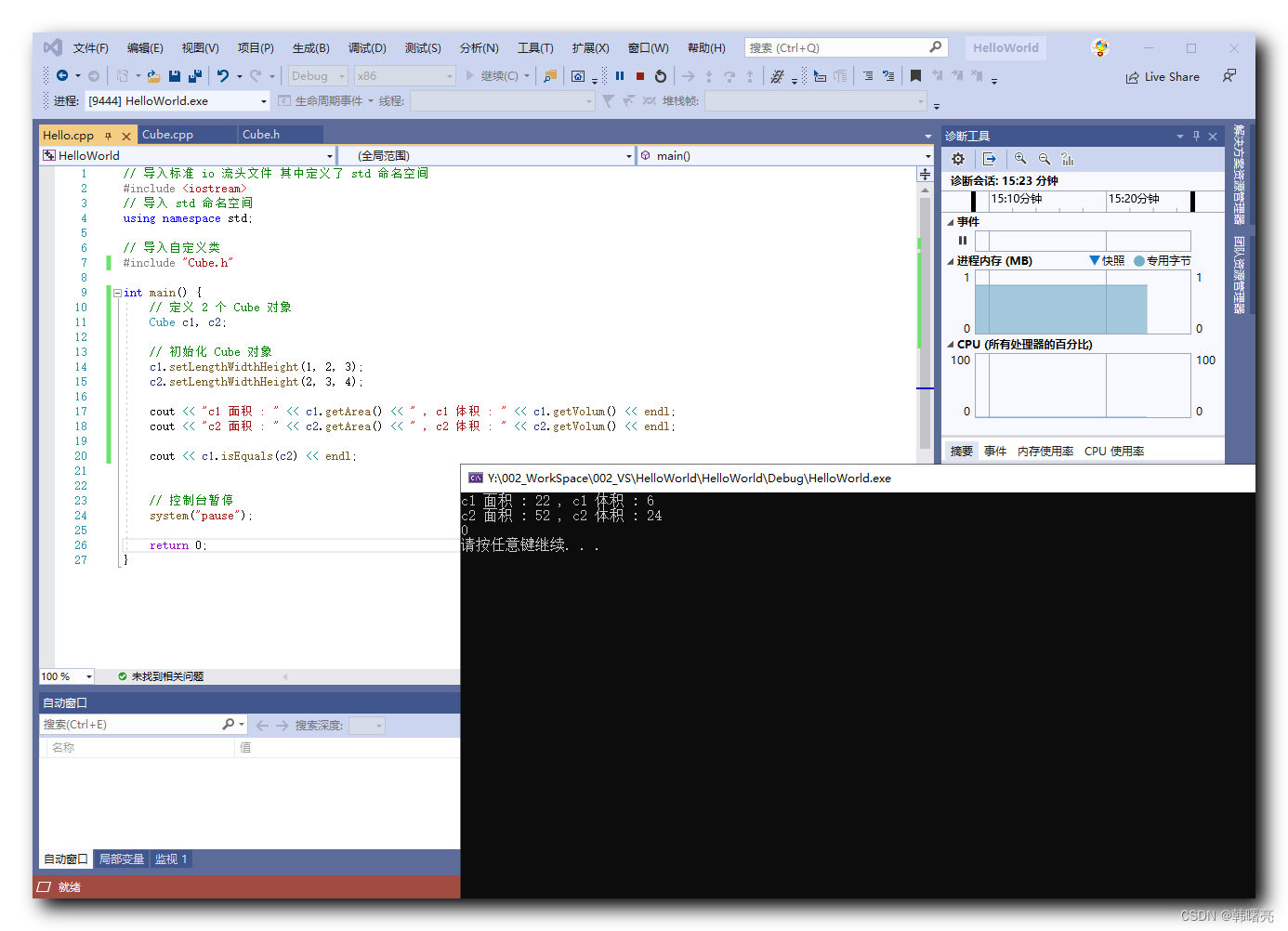1288x931 pixels.
Task: Open the 编辑(E) menu
Action: pos(145,47)
